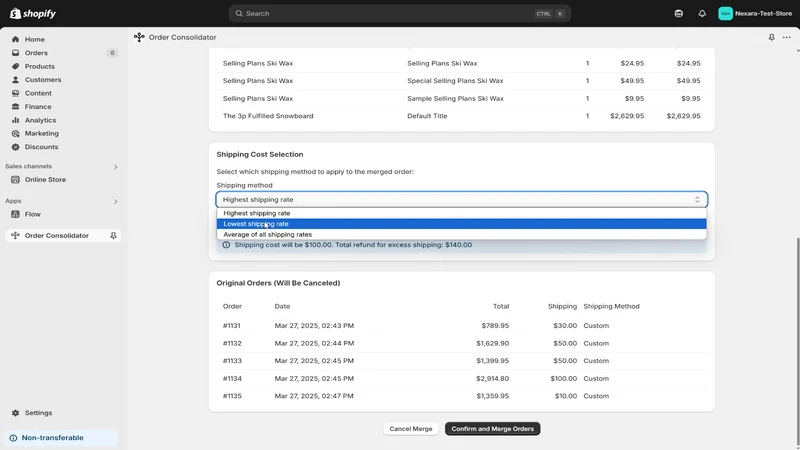Open Online Store sales channel
Screen dimensions: 800x450
[x=45, y=180]
